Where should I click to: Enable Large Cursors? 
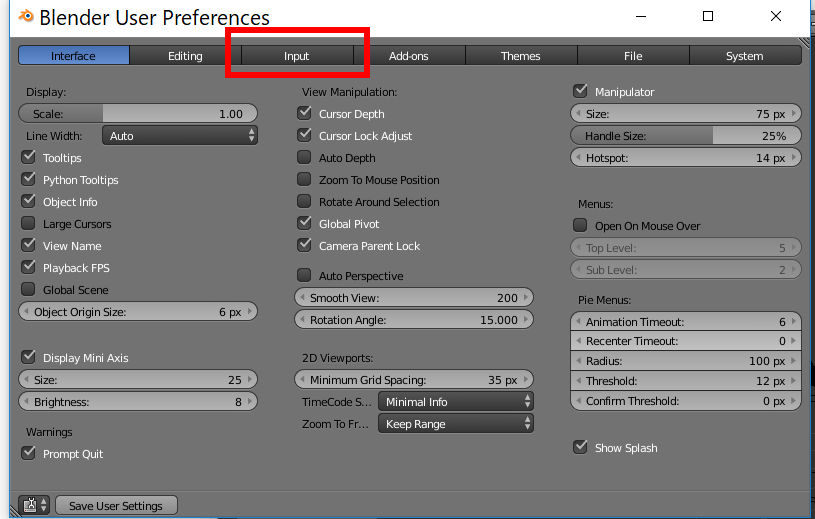pyautogui.click(x=28, y=223)
